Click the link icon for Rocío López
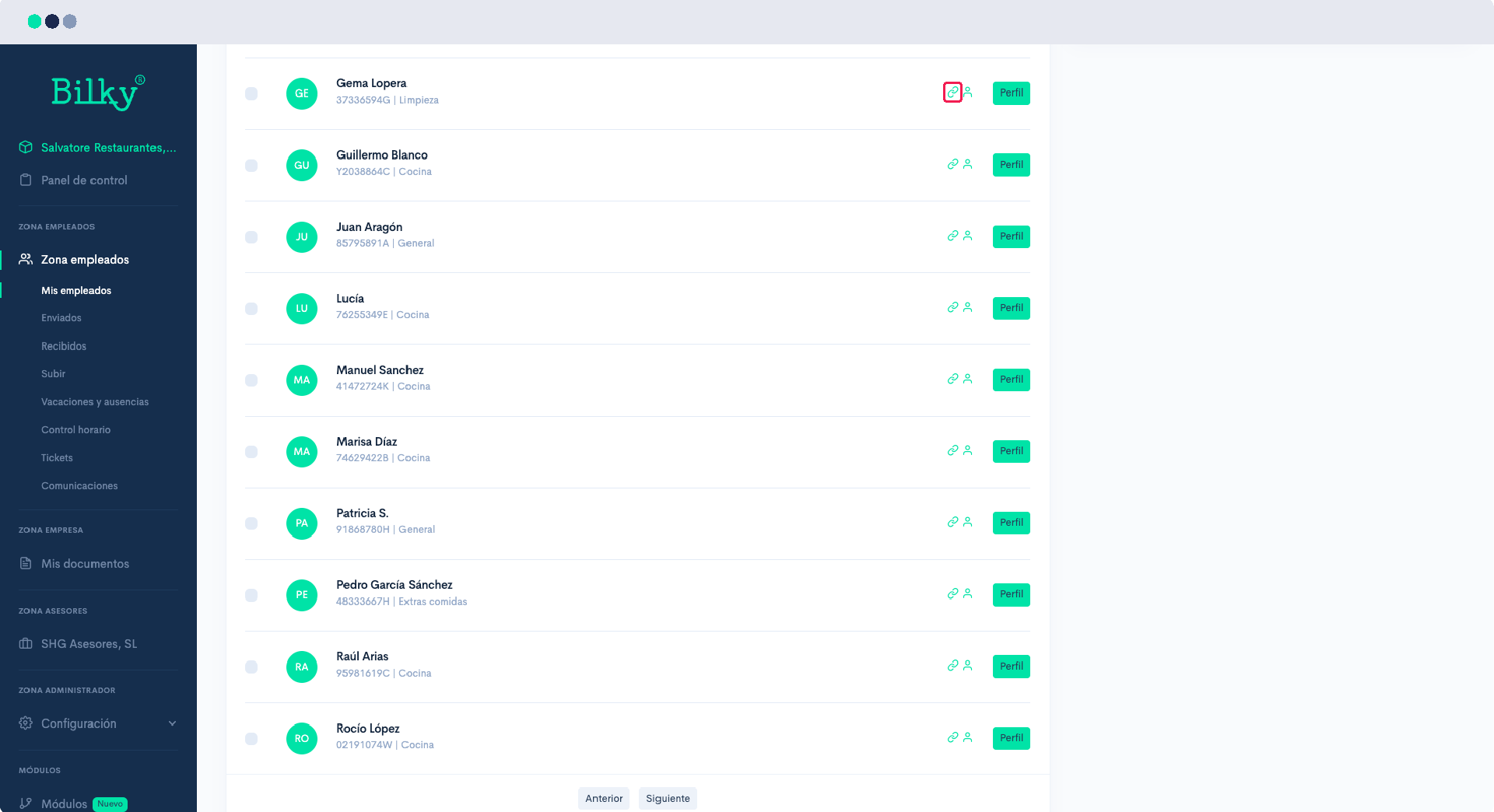The height and width of the screenshot is (812, 1494). 952,737
